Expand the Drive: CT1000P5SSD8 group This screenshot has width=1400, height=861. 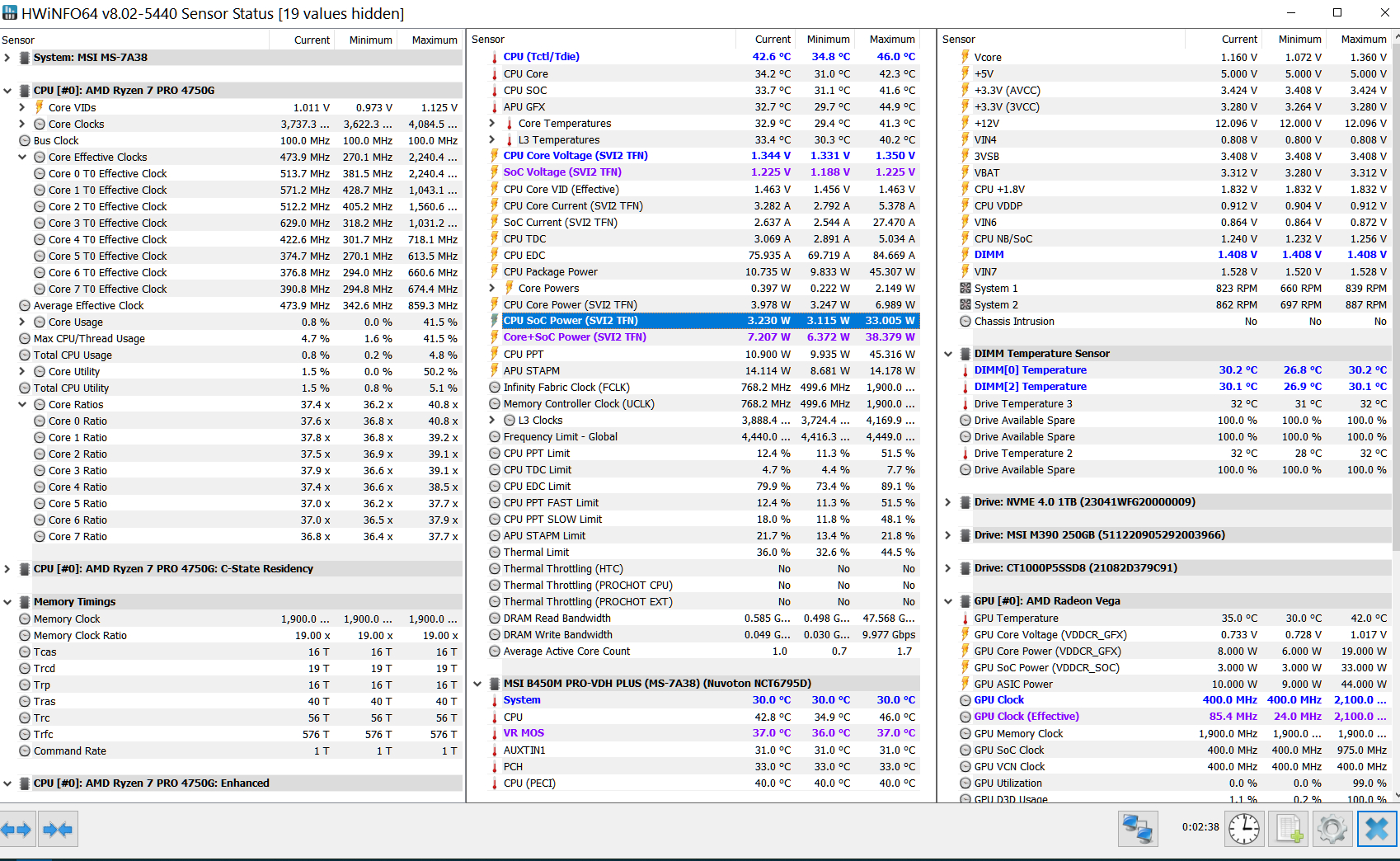click(x=948, y=568)
